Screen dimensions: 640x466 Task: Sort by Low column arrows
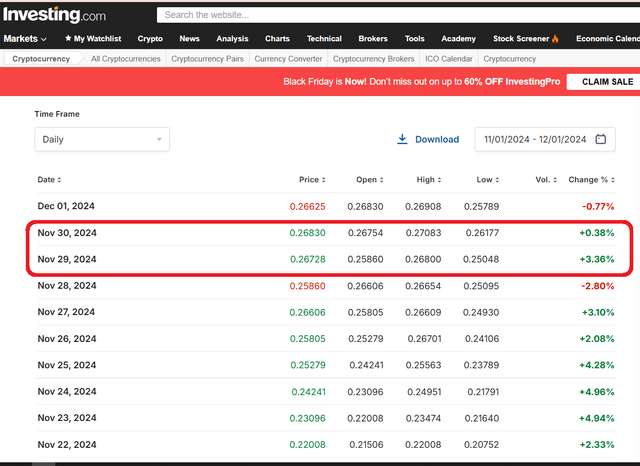tap(497, 180)
